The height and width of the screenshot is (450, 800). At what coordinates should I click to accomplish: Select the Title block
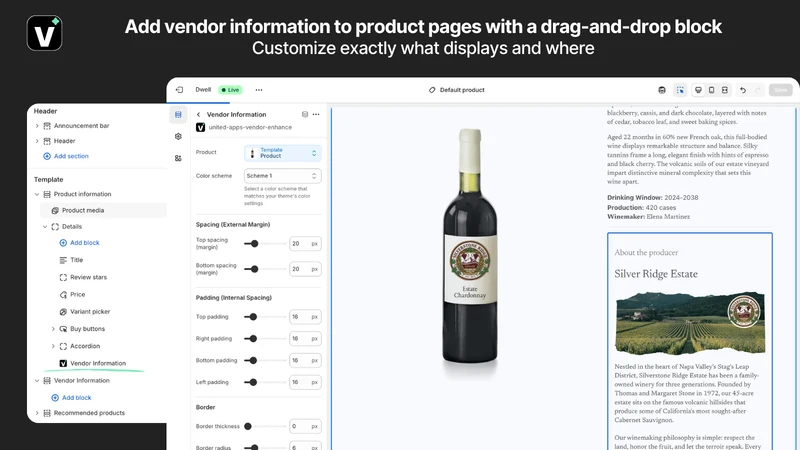point(77,260)
